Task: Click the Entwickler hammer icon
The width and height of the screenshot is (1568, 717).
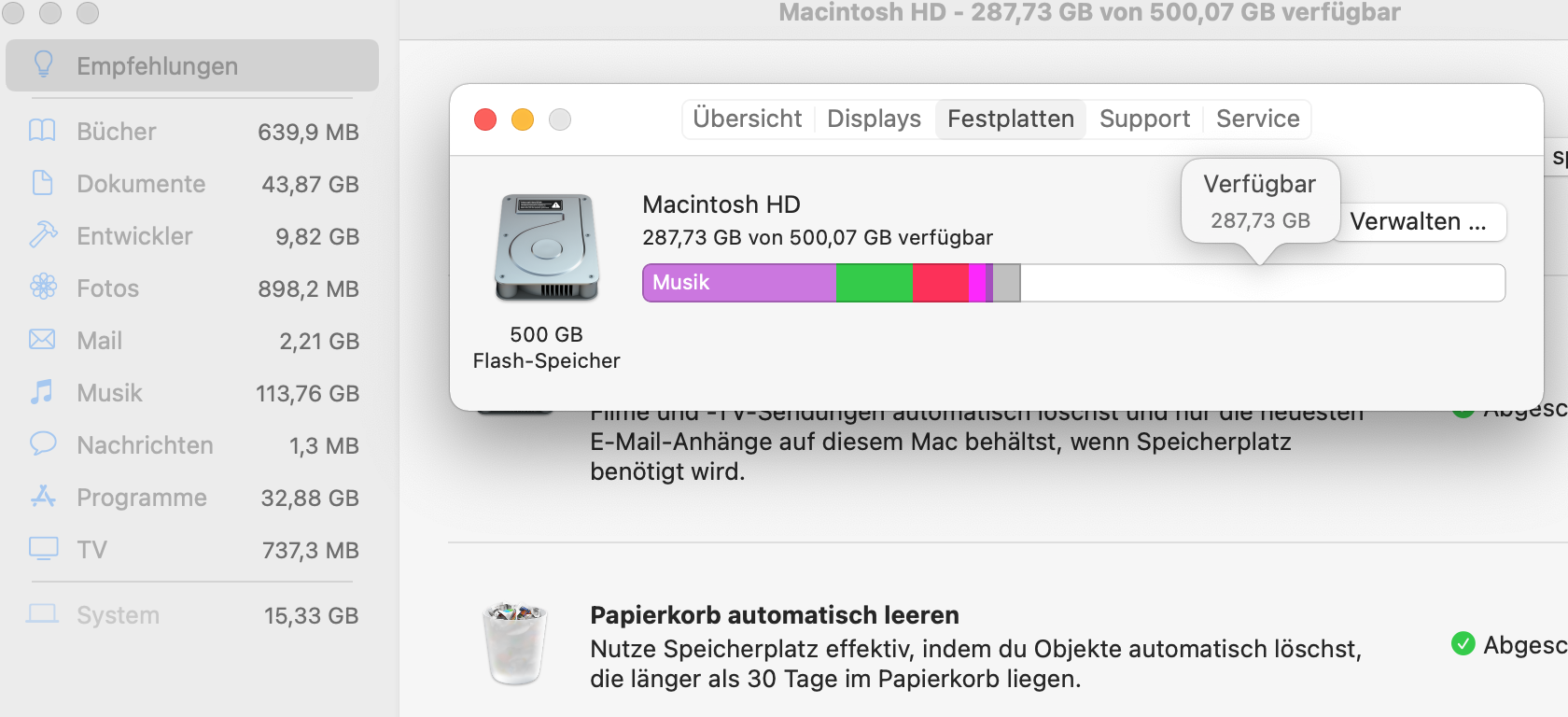Action: pos(43,234)
